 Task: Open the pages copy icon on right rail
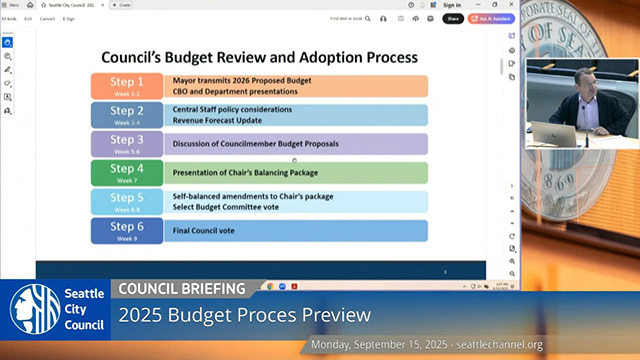(x=512, y=77)
